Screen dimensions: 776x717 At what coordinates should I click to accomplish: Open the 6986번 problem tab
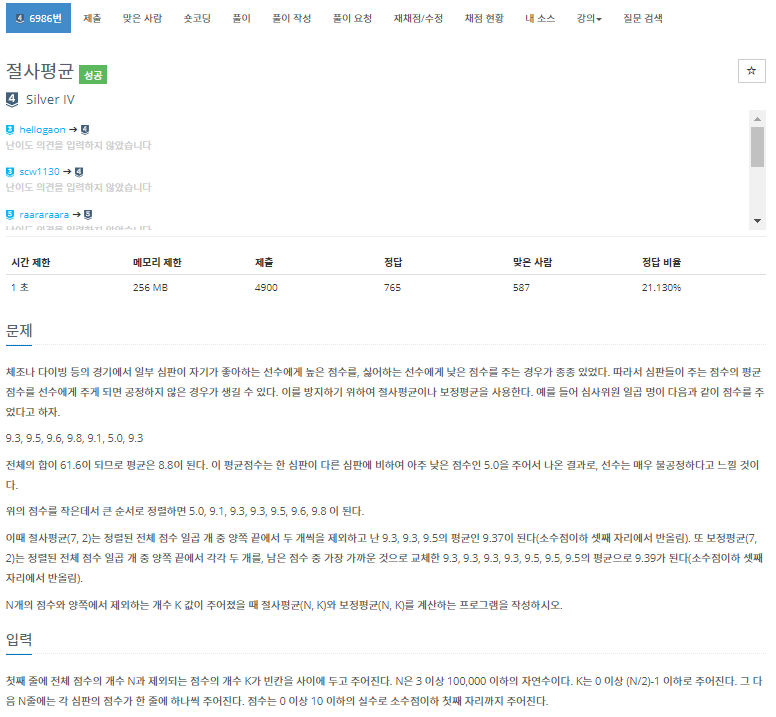click(38, 18)
